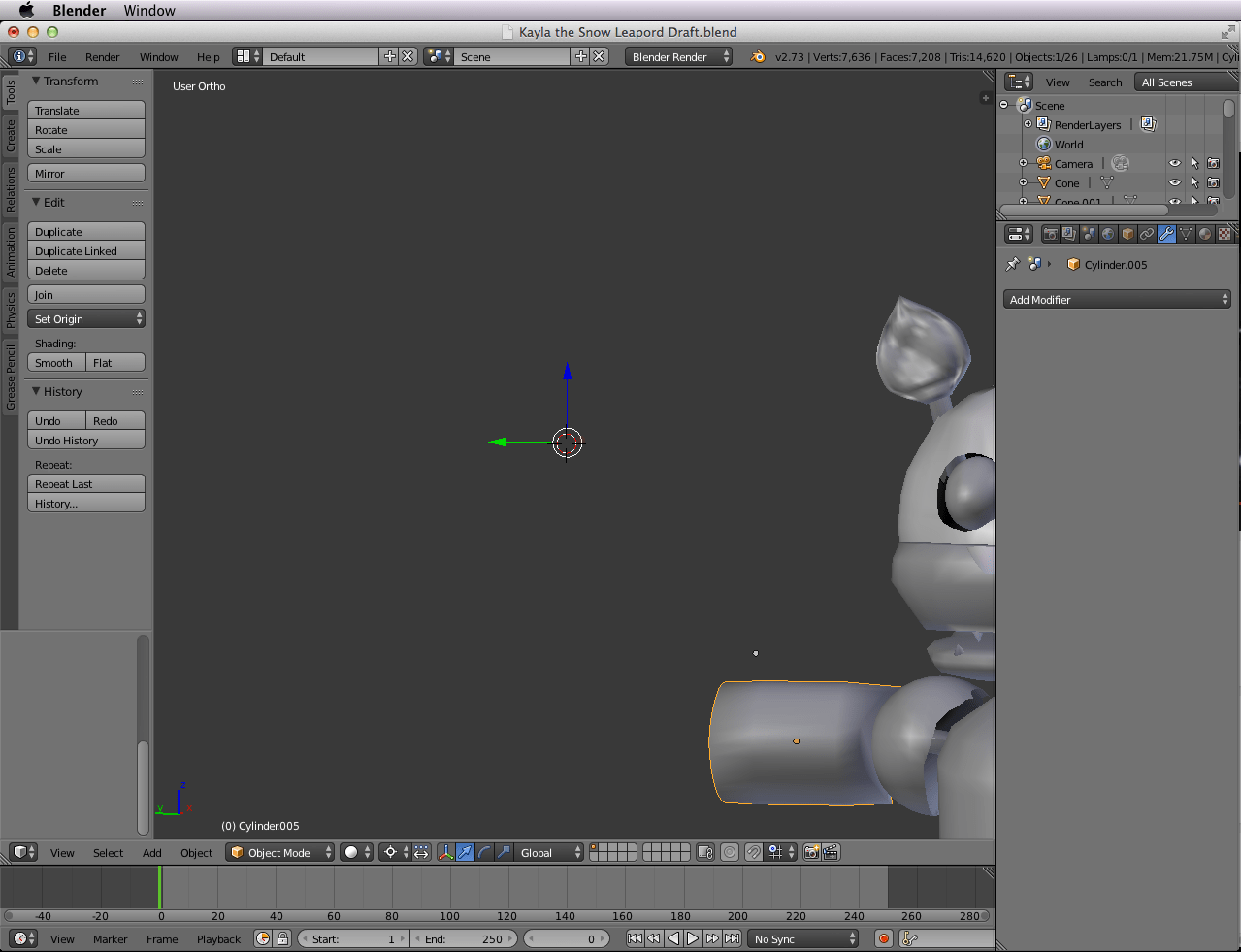This screenshot has width=1241, height=952.
Task: Open the Material properties tab (sphere icon)
Action: click(1205, 234)
